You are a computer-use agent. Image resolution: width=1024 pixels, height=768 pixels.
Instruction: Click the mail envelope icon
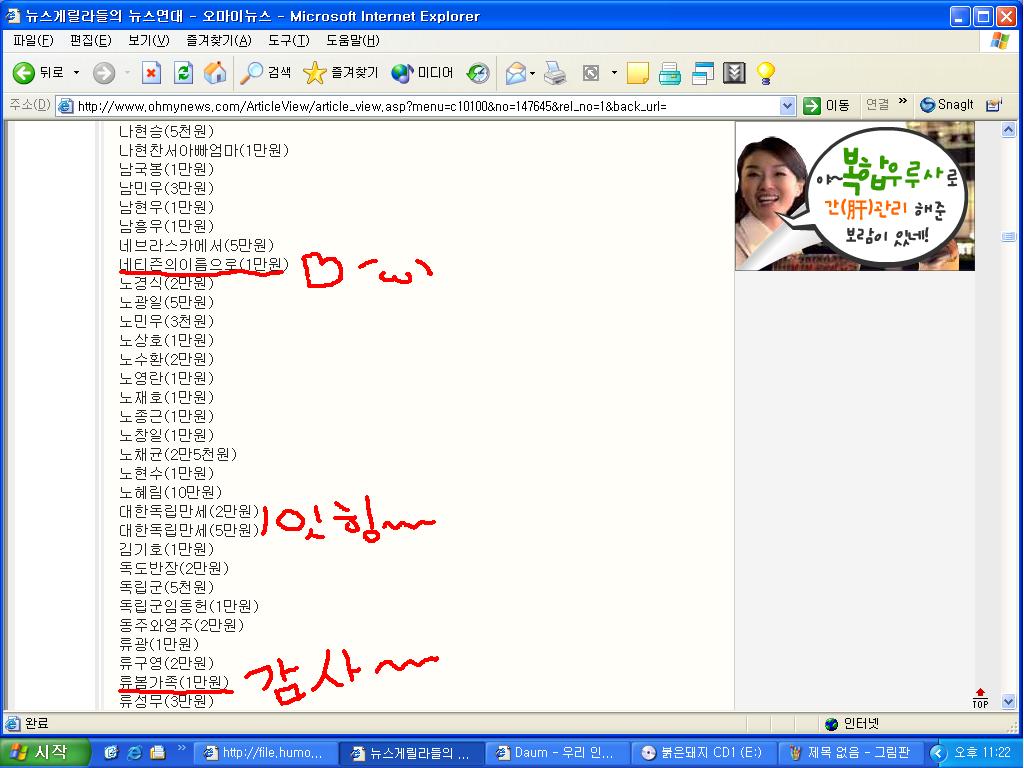coord(515,72)
